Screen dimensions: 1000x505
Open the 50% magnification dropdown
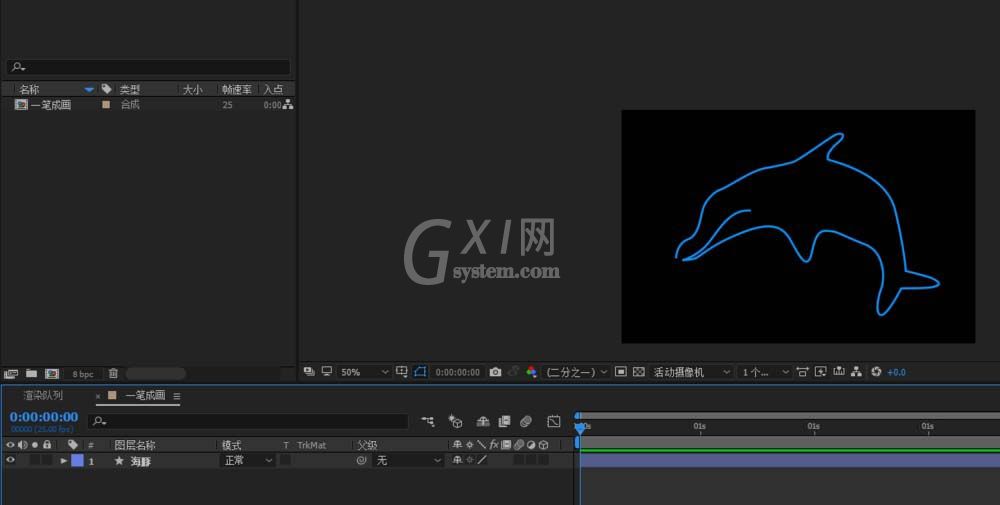point(364,372)
